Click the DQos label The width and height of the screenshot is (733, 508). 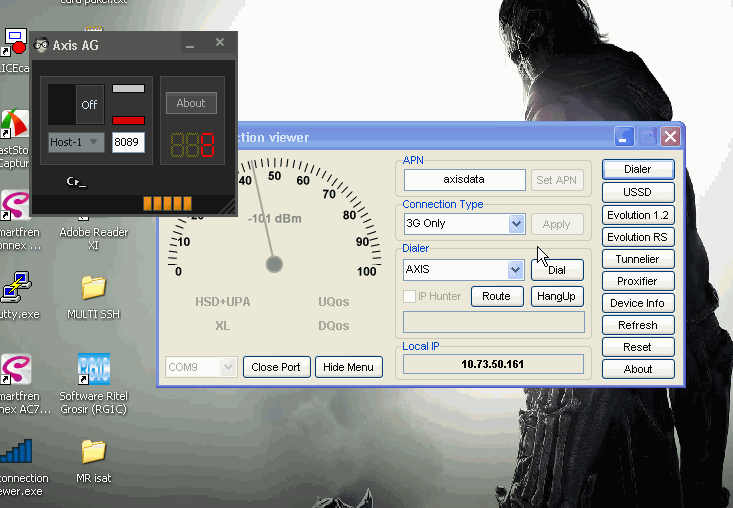pyautogui.click(x=334, y=326)
